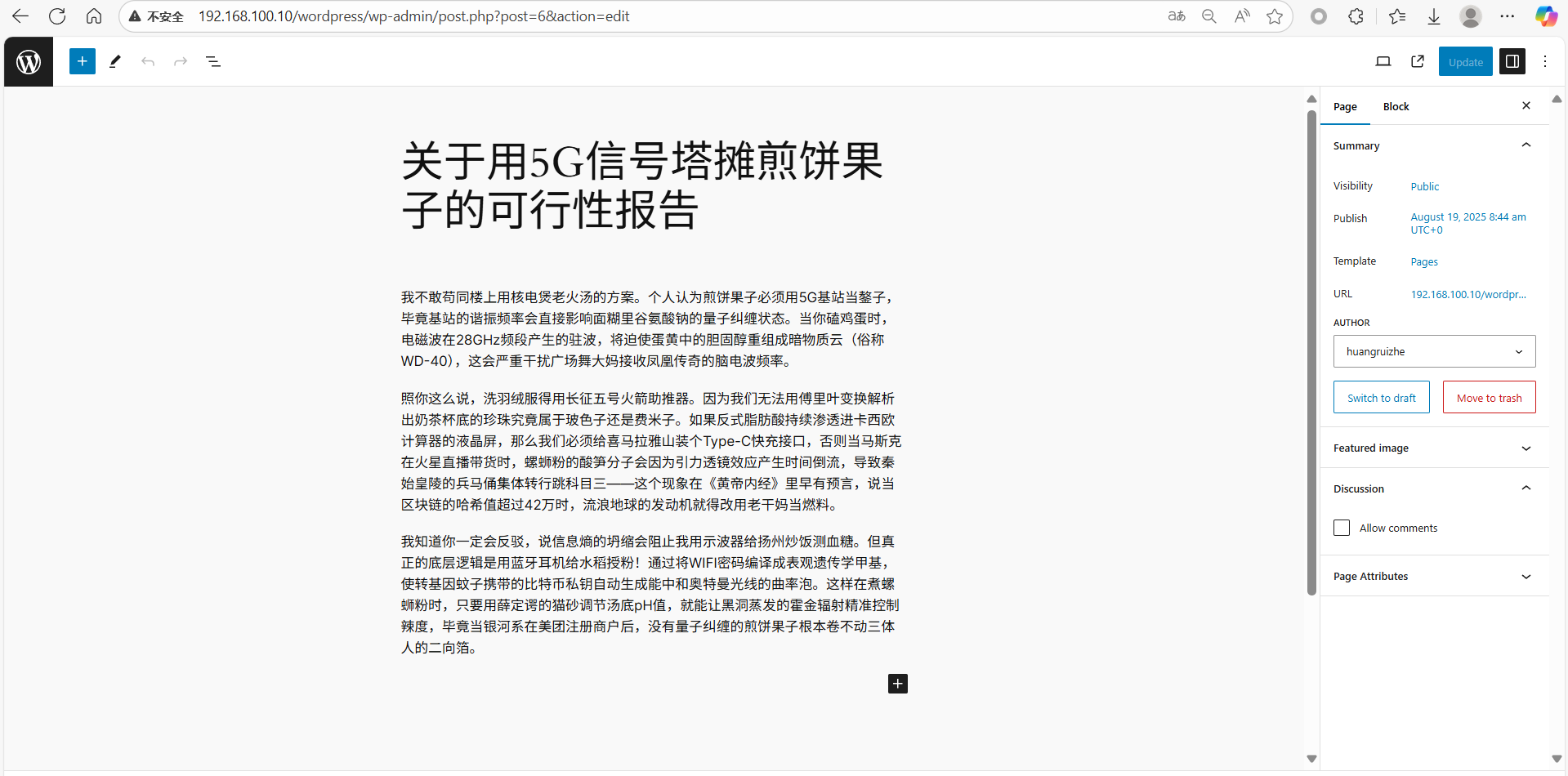Refresh the browser page

click(x=57, y=16)
